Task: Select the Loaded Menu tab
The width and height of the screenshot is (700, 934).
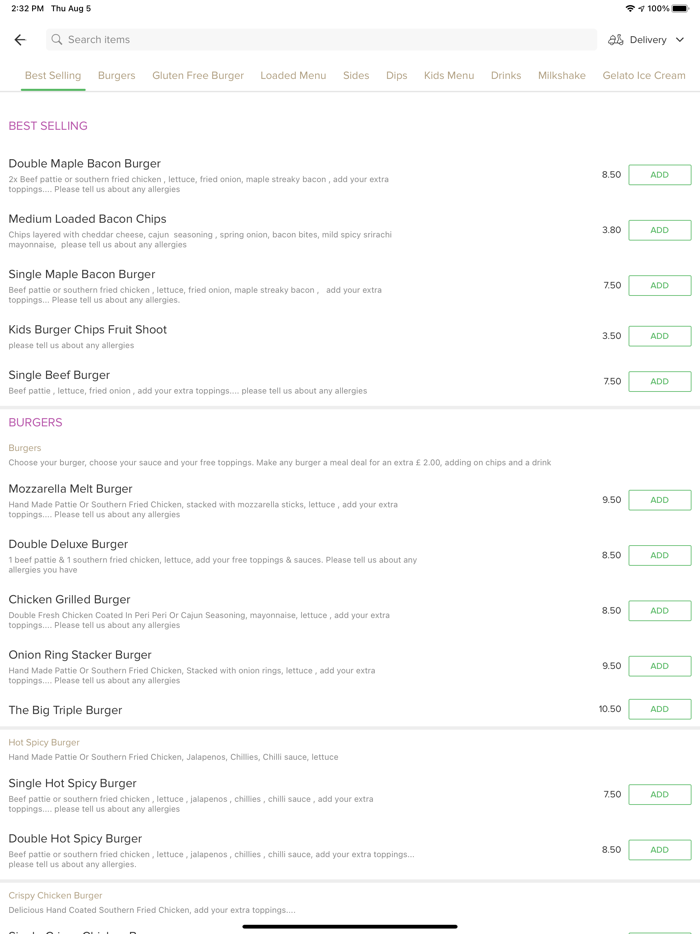Action: (293, 75)
